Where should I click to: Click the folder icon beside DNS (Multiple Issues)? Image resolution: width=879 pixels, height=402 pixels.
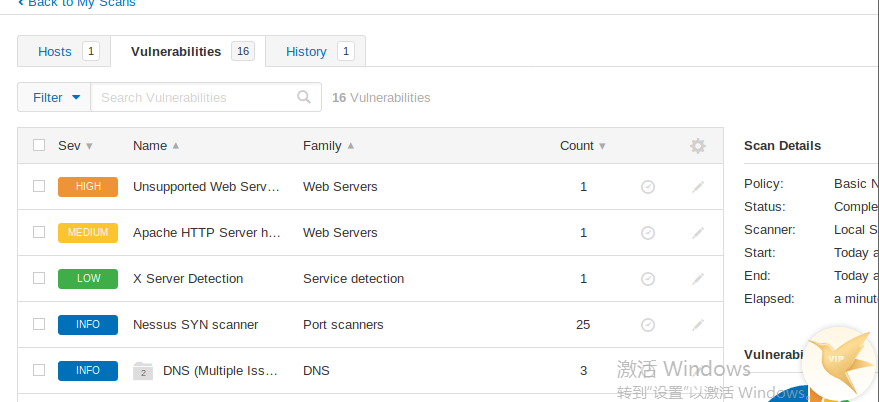(x=143, y=371)
